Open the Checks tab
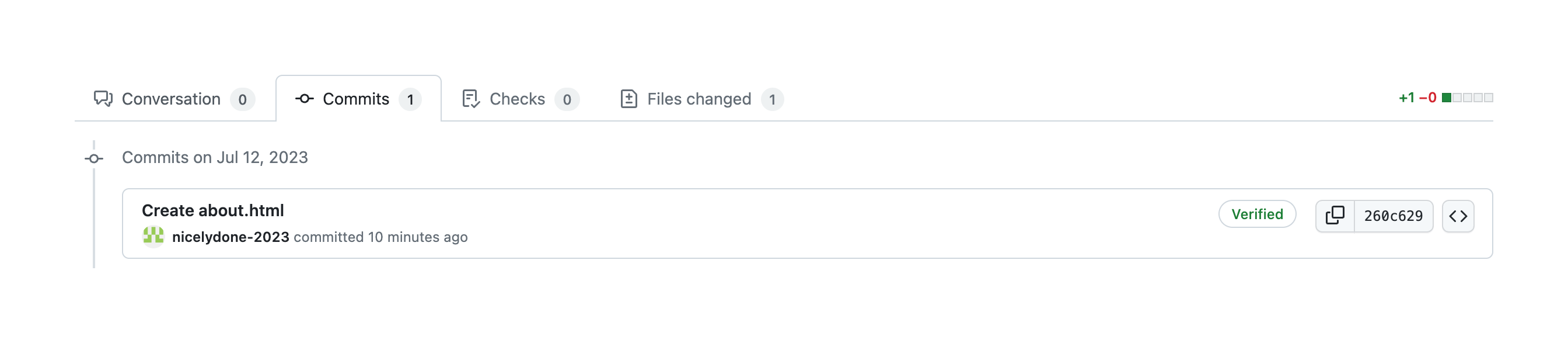The width and height of the screenshot is (1568, 343). pyautogui.click(x=517, y=99)
